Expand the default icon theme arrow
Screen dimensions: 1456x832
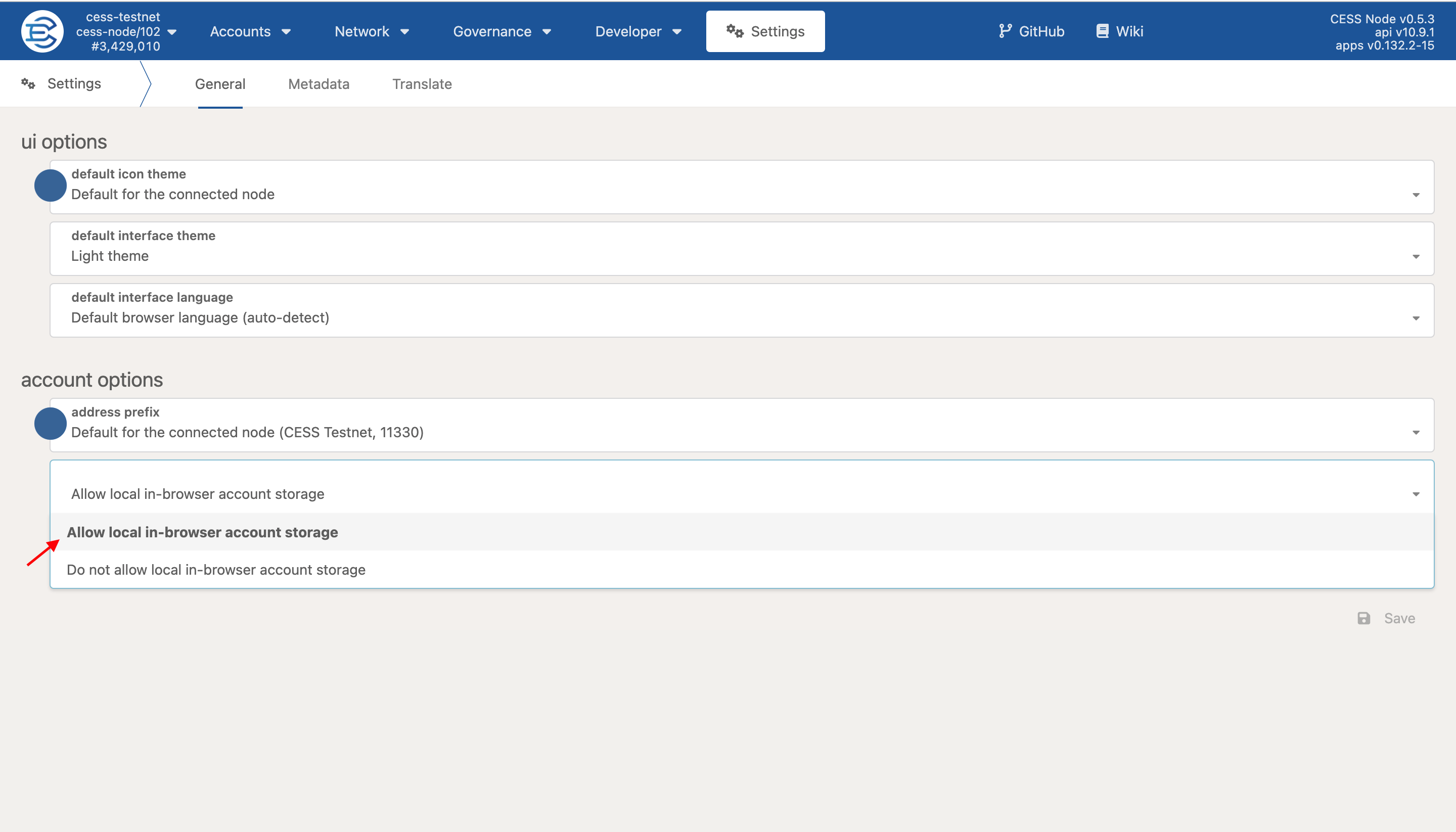coord(1416,195)
